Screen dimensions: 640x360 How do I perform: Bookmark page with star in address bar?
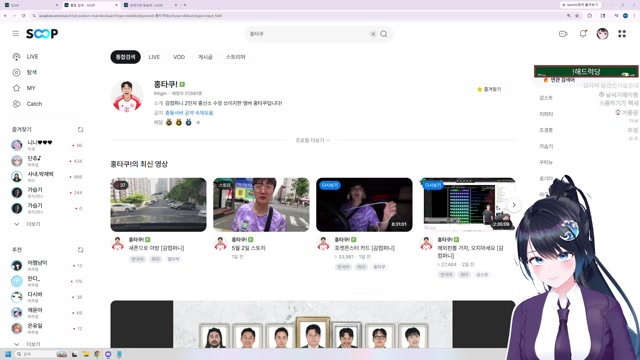point(577,16)
